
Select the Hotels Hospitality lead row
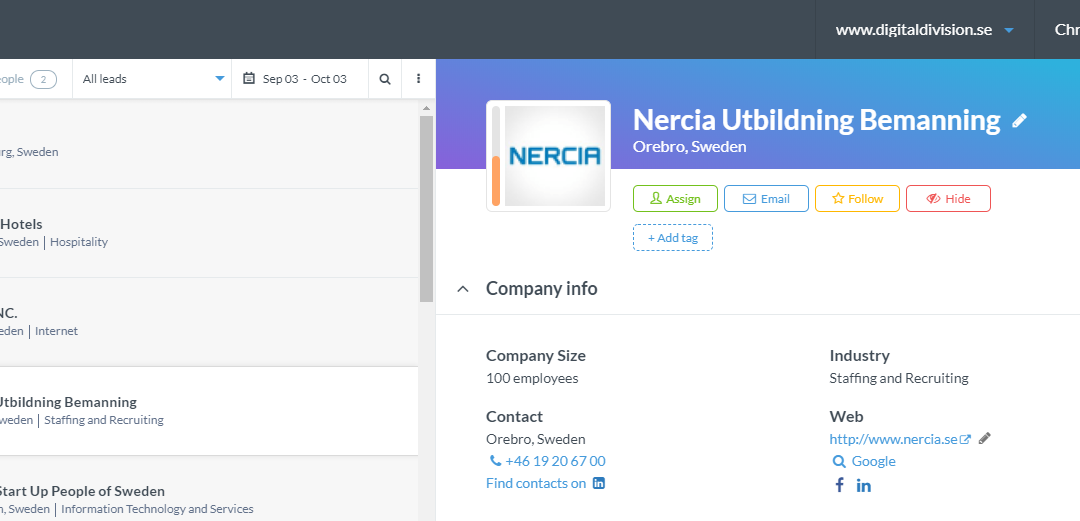pos(209,233)
